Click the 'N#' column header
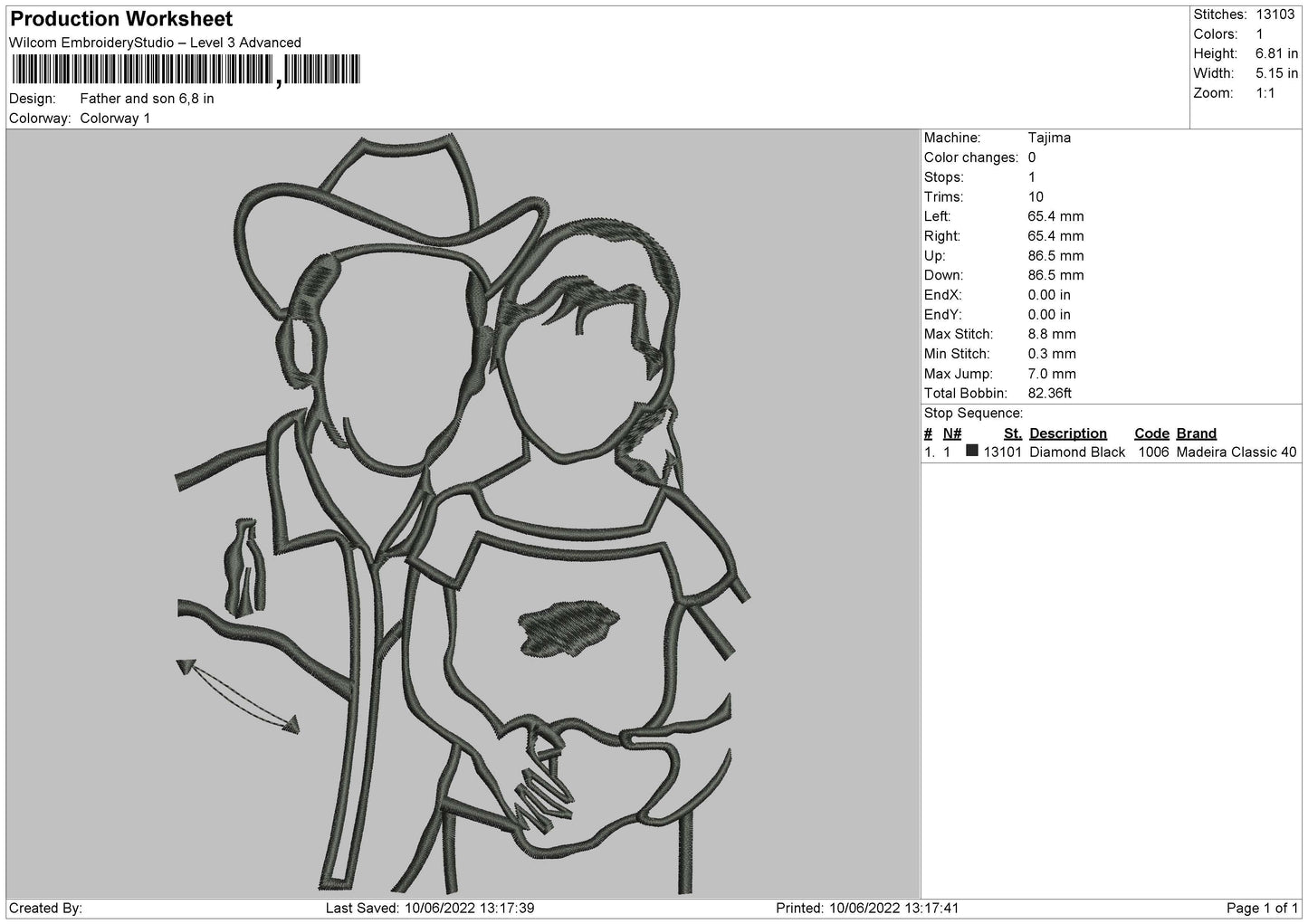The width and height of the screenshot is (1308, 924). pyautogui.click(x=952, y=433)
